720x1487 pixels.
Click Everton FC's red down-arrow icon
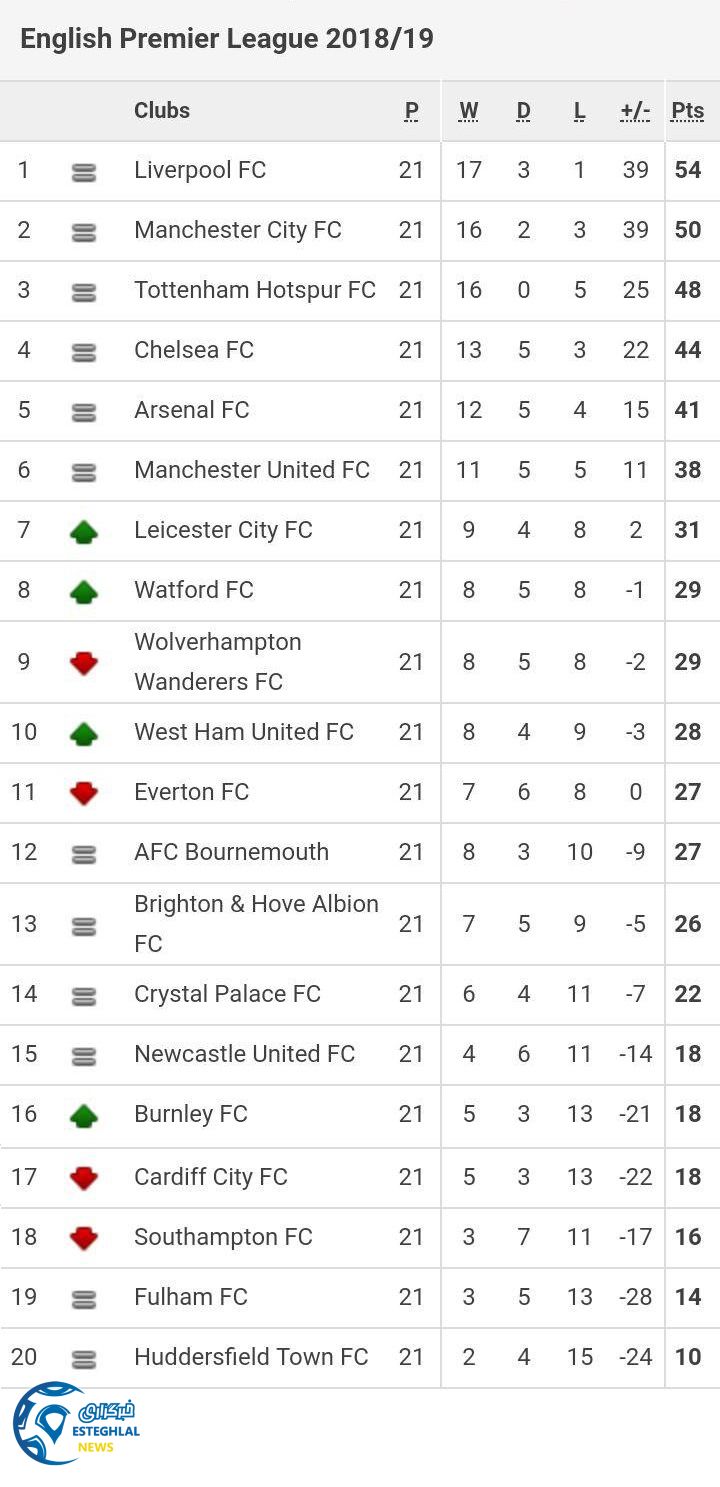(84, 793)
